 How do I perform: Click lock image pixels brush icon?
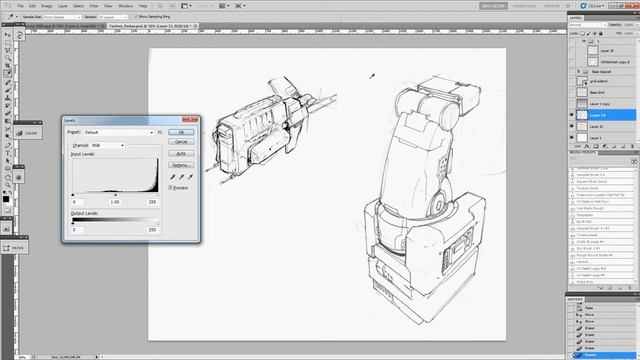pos(589,33)
